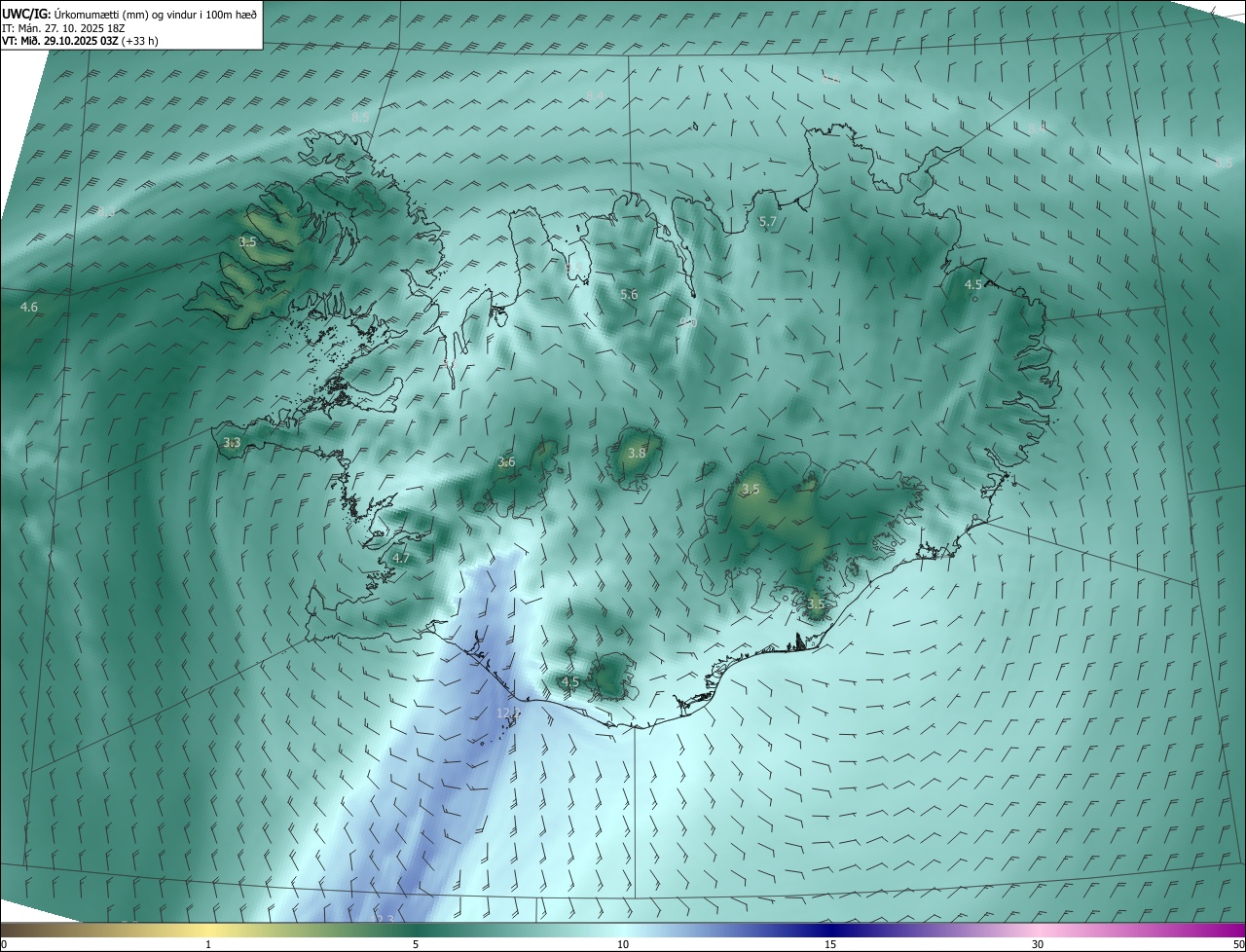This screenshot has width=1246, height=952.
Task: Click the 4.7 value on the map
Action: [400, 559]
